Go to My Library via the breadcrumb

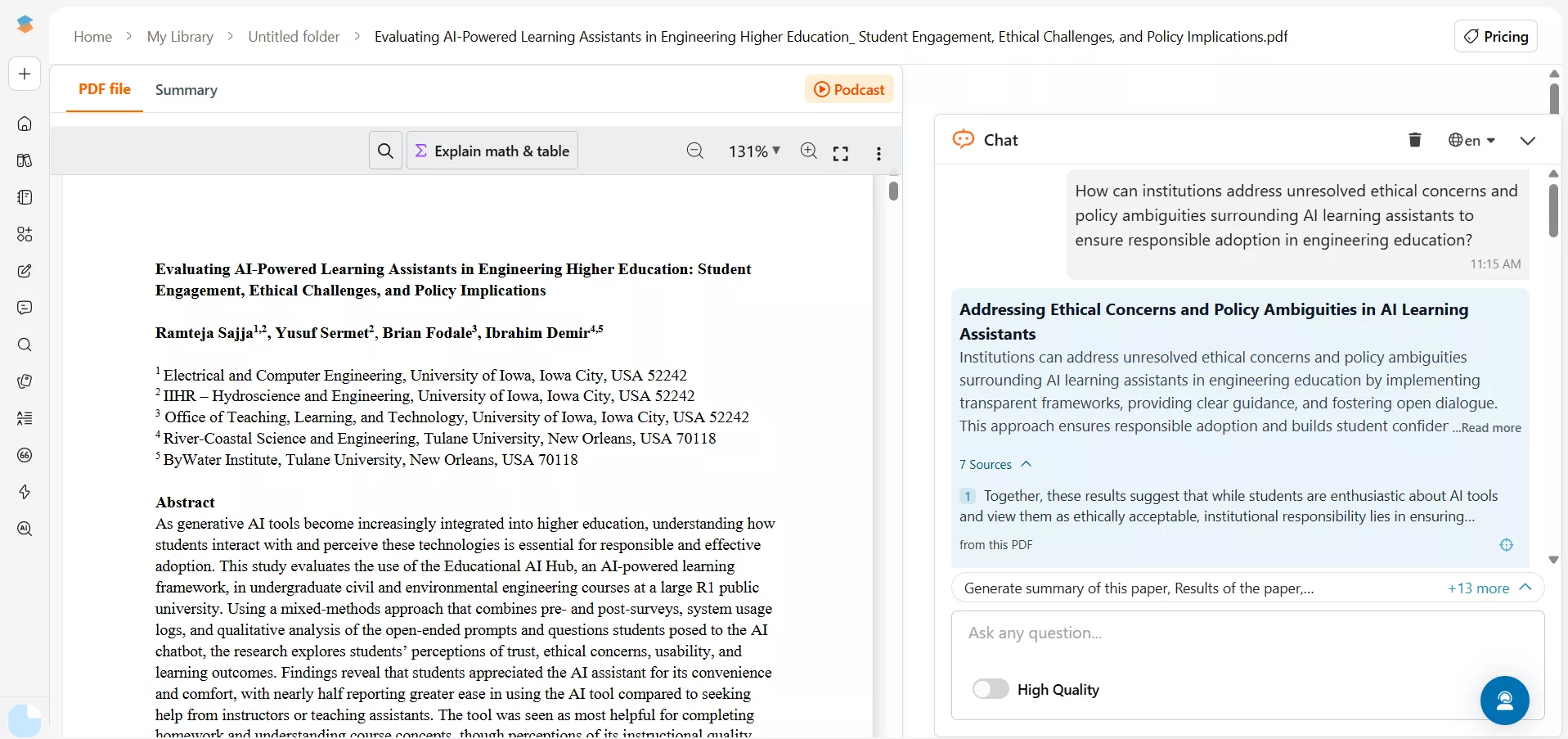179,36
